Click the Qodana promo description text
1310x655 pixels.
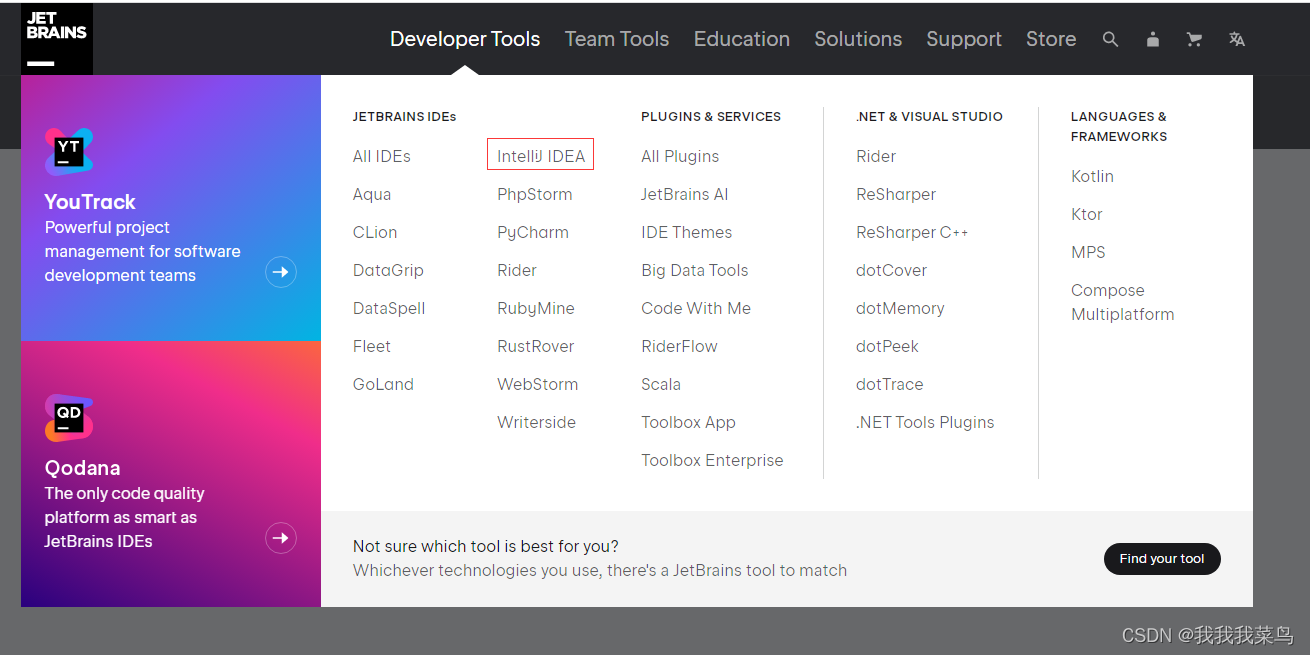(125, 517)
